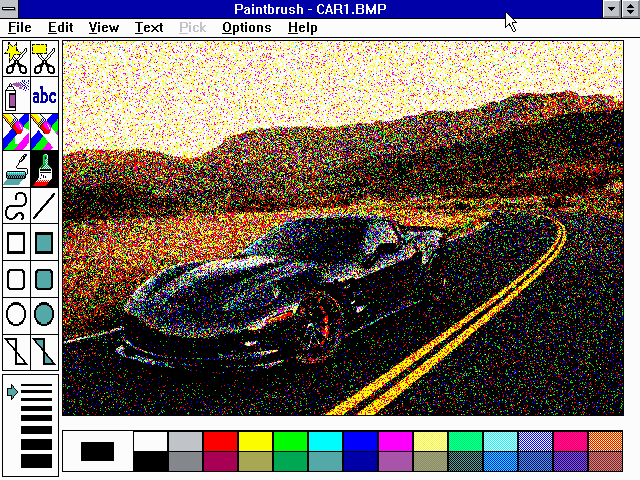Toggle the Brush tool in toolbox
640x480 pixels.
point(44,170)
